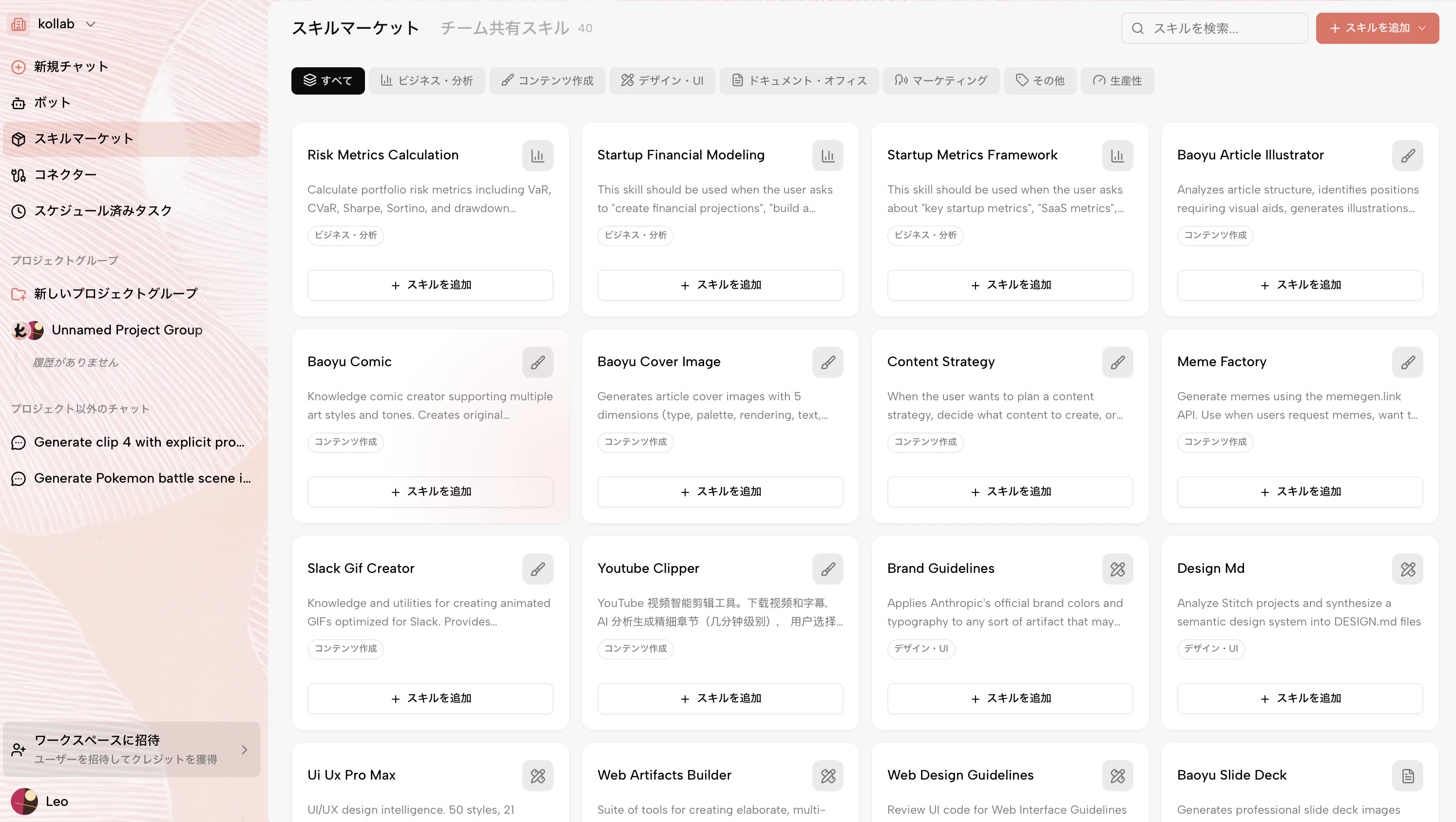Switch to the スキルマーケット heading tab
Screen dimensions: 1456x822
[x=356, y=28]
